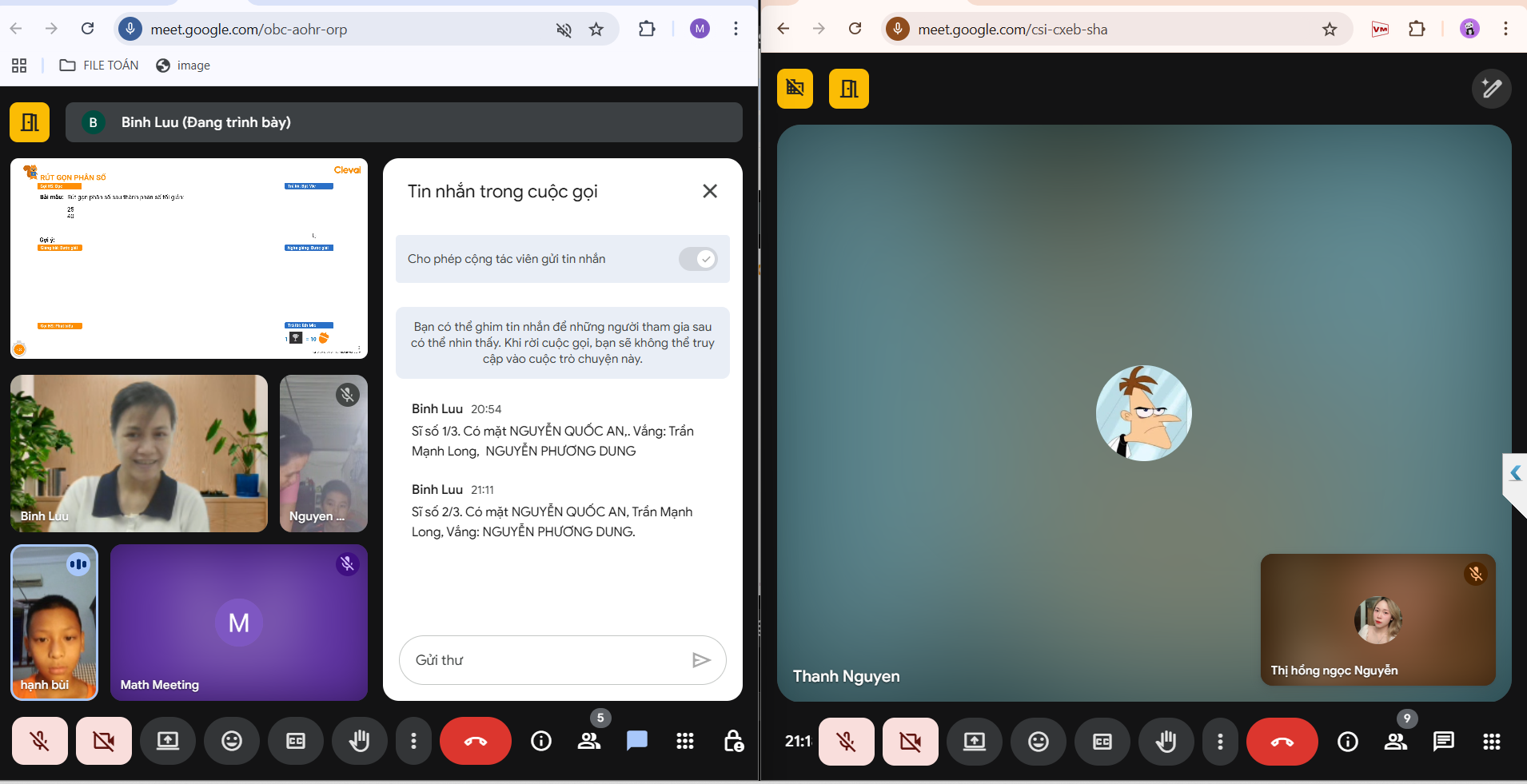Open left browser profile M avatar
1527x784 pixels.
[x=700, y=30]
